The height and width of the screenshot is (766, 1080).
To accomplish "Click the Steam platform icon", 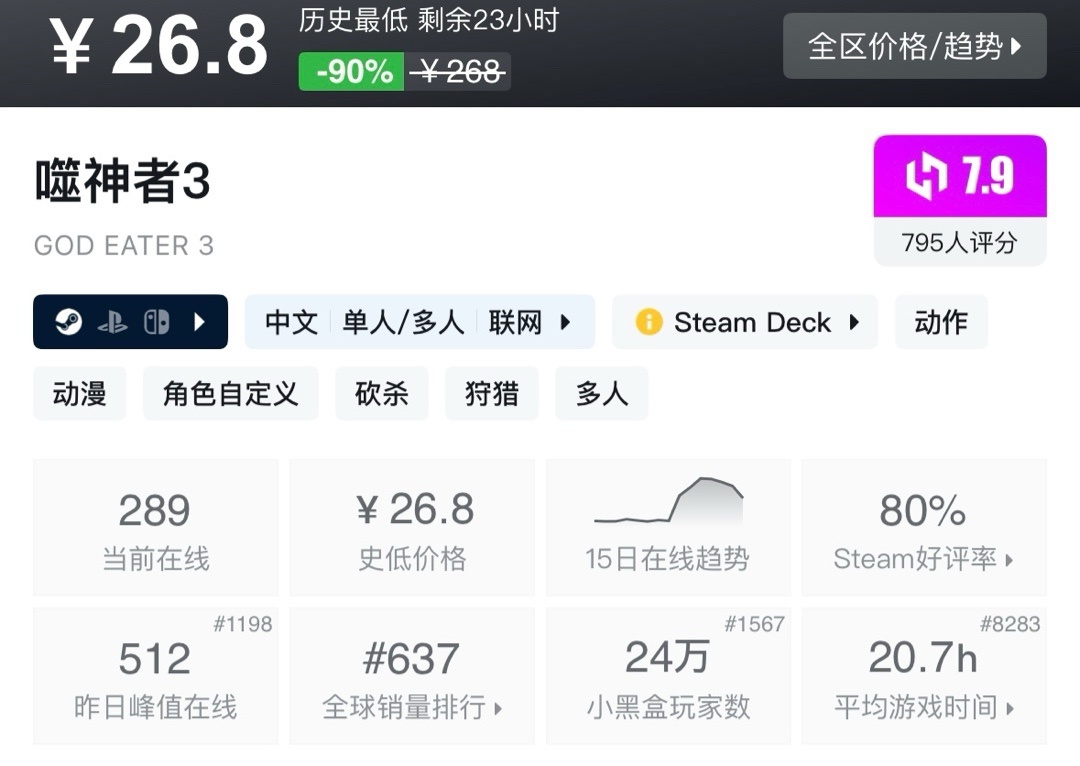I will click(x=68, y=322).
